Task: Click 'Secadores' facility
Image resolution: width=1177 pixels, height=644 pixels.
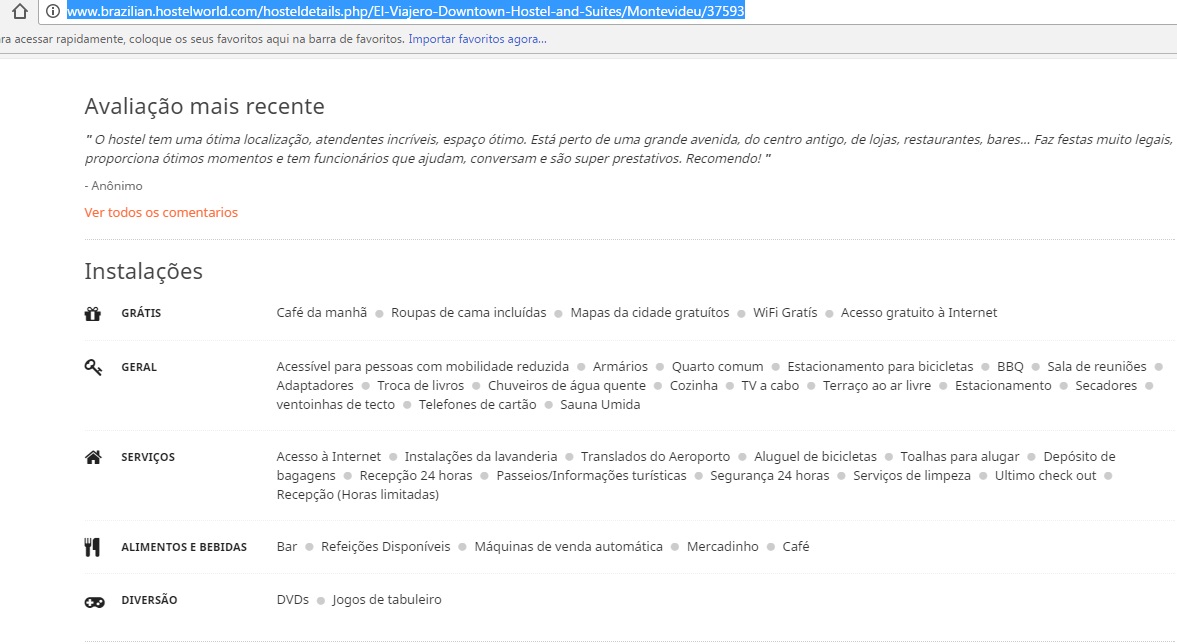Action: pyautogui.click(x=1106, y=385)
